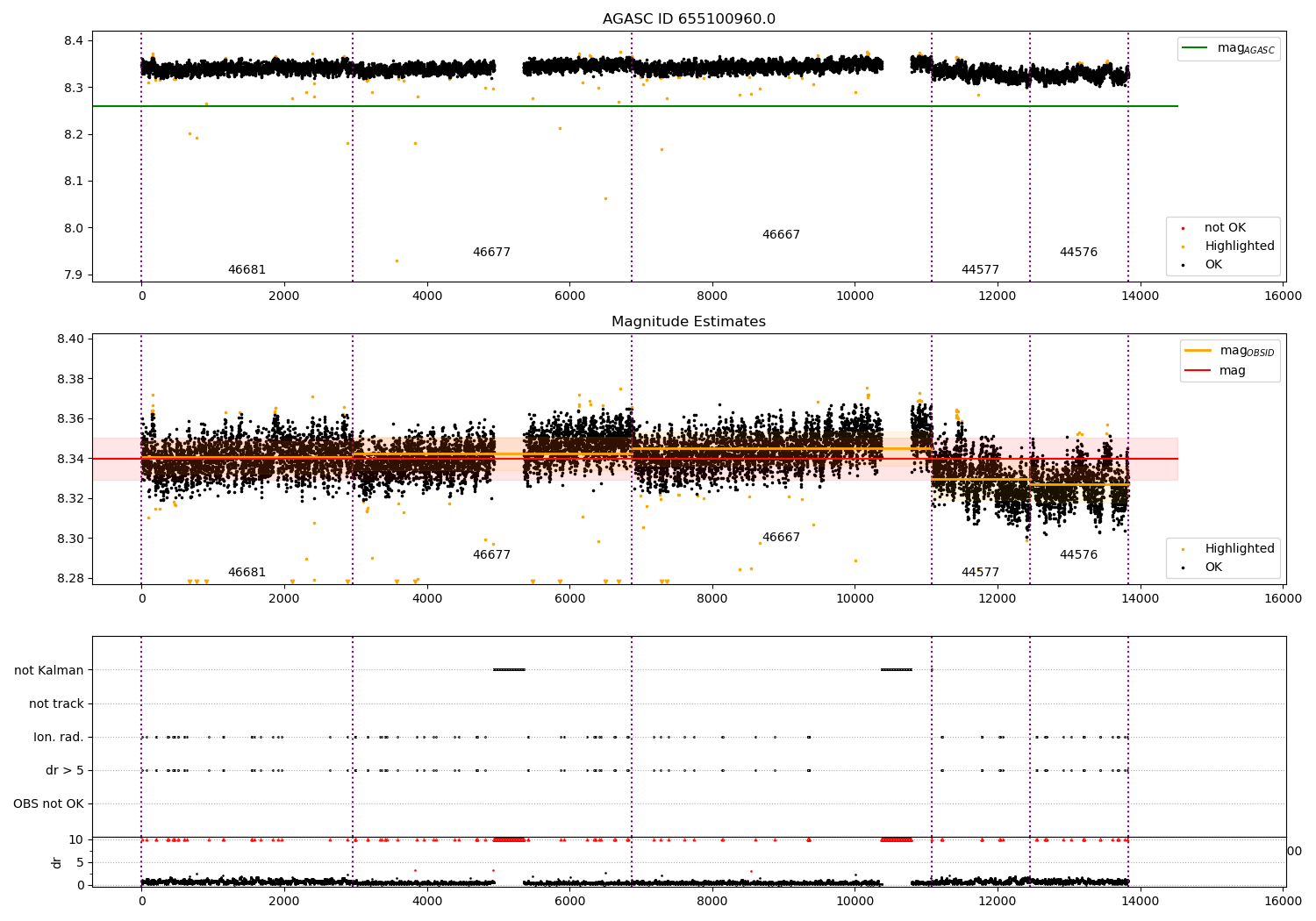
Task: Click OBSID label 46677 in the top plot
Action: point(491,253)
